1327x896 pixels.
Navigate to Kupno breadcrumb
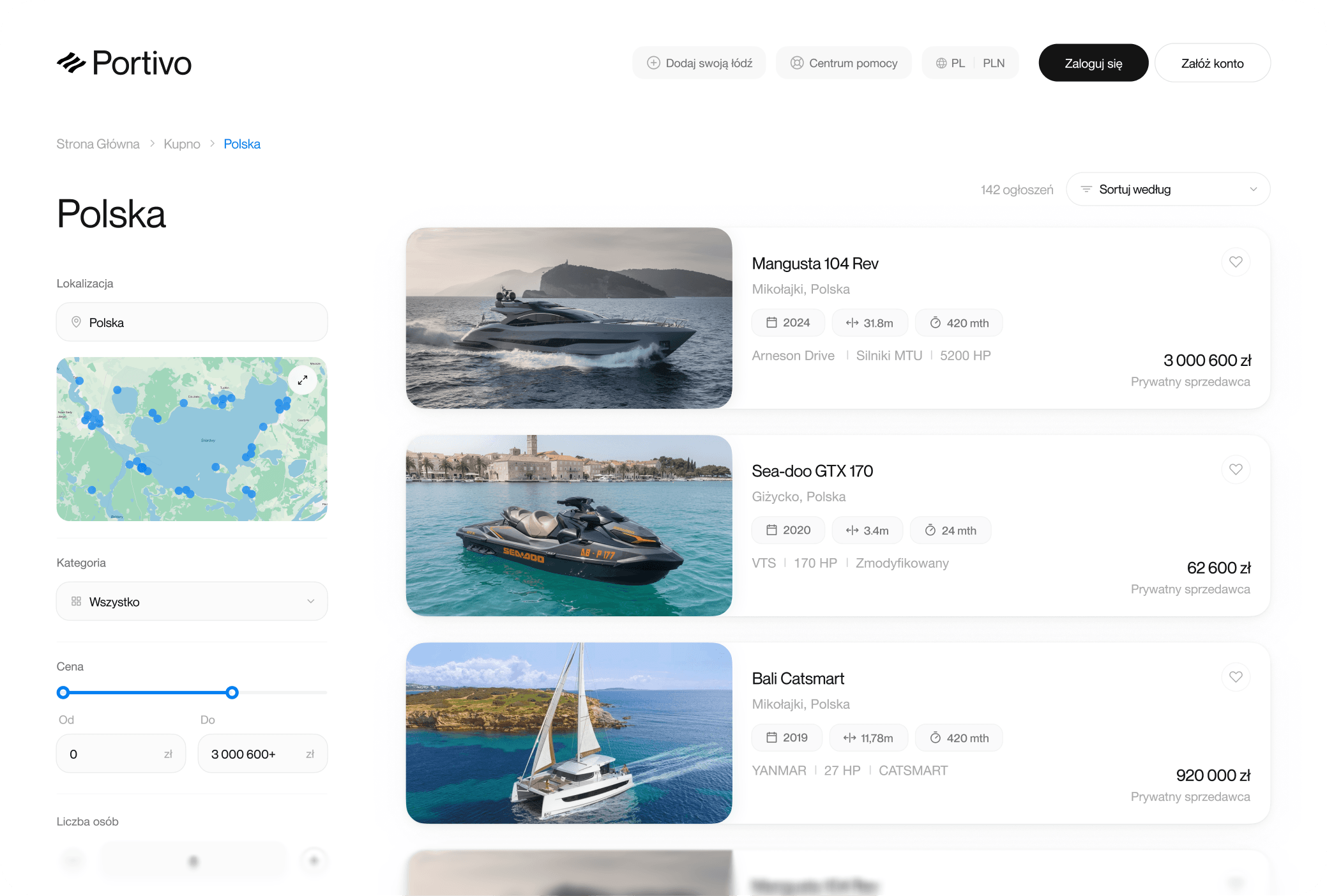(x=181, y=144)
